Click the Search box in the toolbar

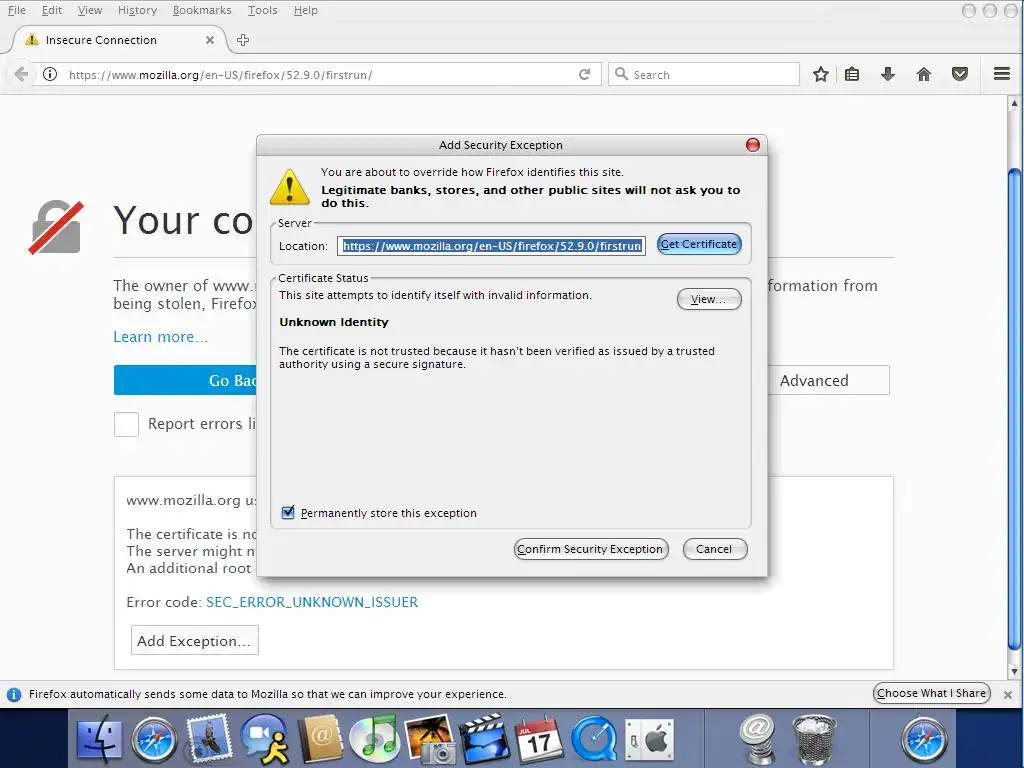click(704, 74)
